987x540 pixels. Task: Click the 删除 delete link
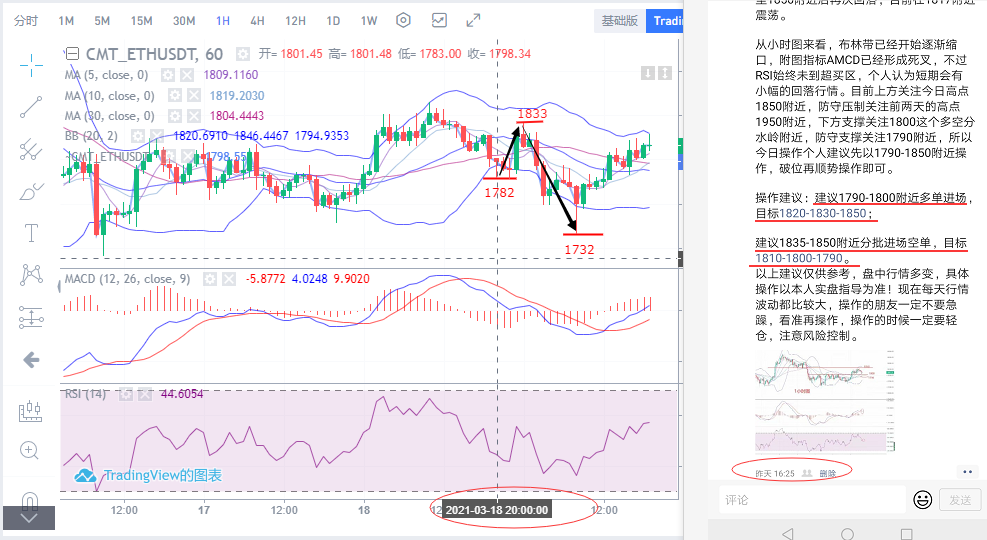[828, 473]
